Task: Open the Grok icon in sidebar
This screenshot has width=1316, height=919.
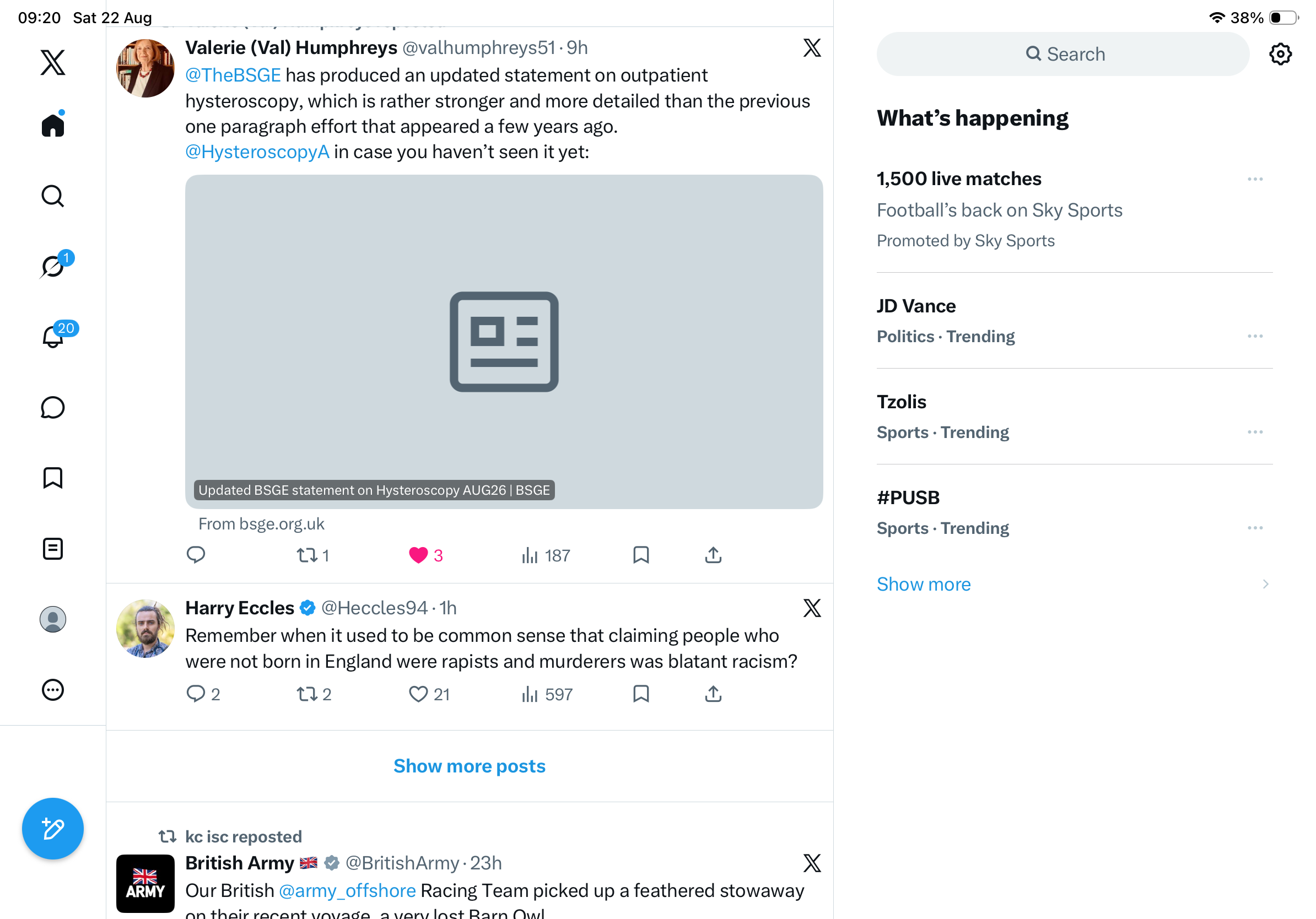Action: 53,267
